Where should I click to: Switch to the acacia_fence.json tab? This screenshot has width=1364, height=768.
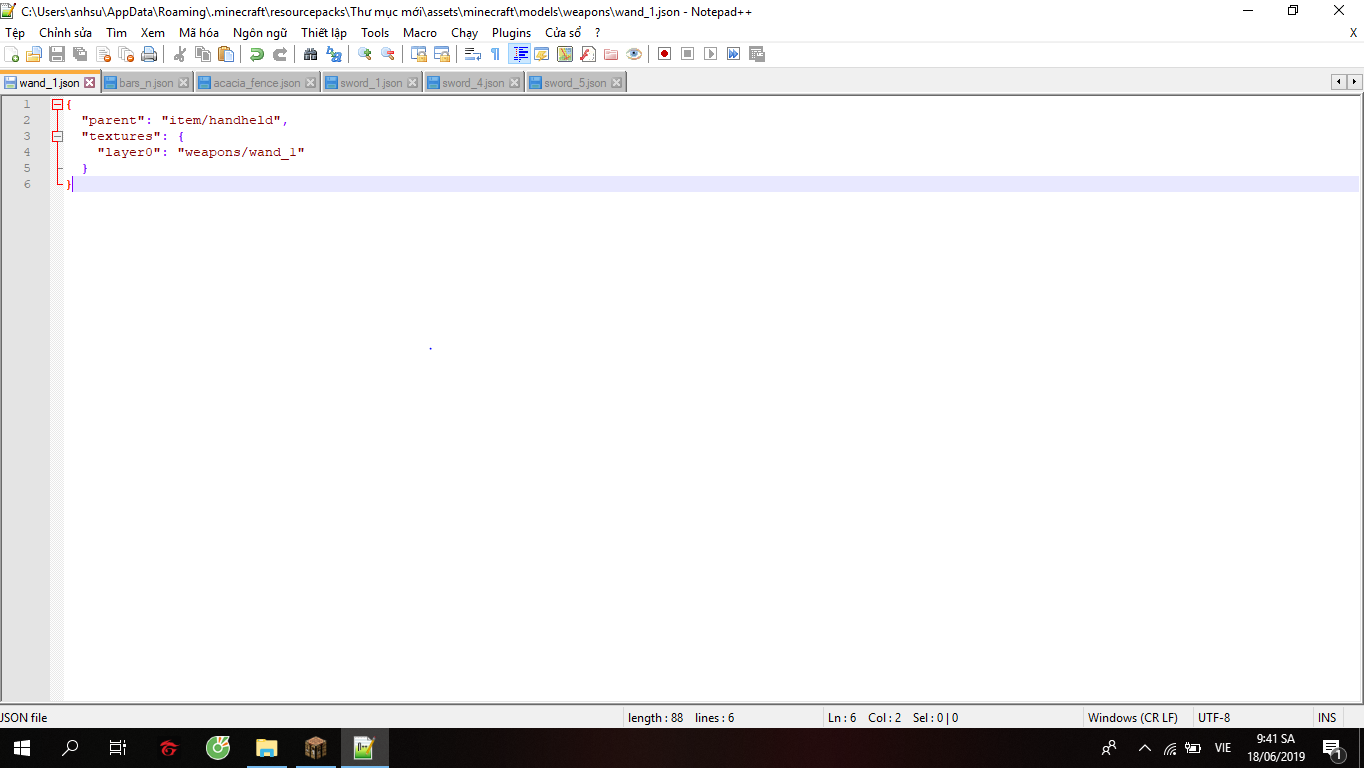point(256,83)
